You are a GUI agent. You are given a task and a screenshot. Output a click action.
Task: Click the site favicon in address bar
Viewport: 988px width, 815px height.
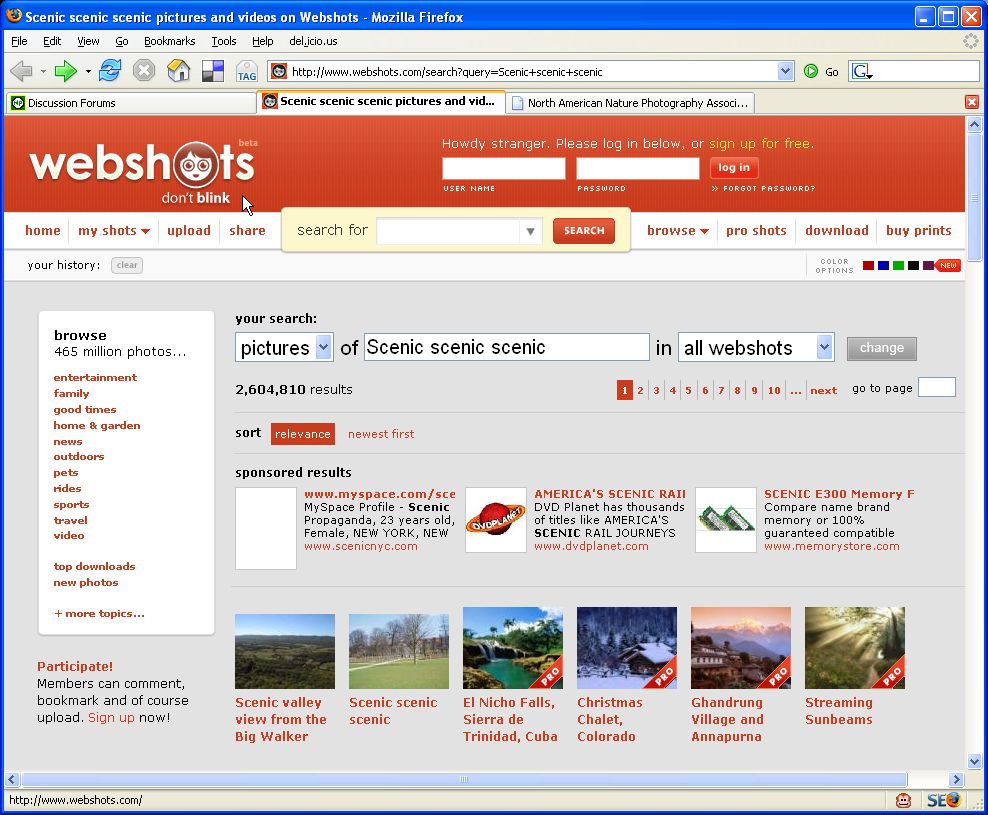279,71
